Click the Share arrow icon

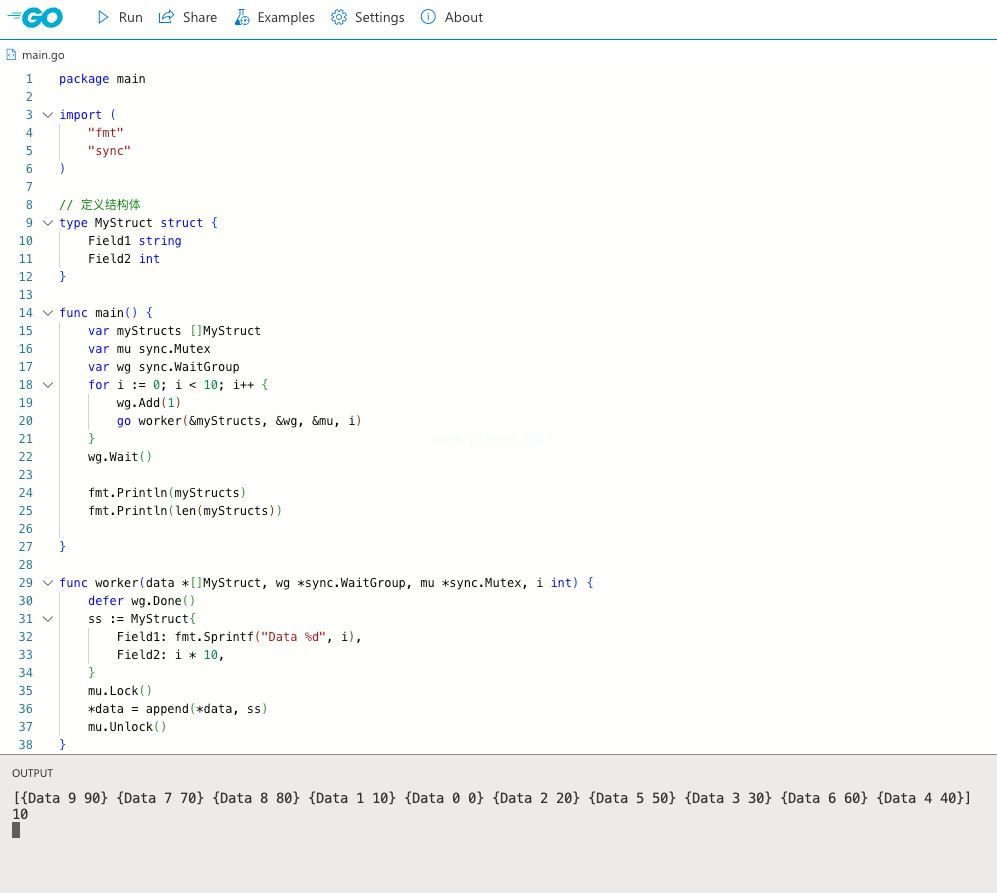point(167,17)
